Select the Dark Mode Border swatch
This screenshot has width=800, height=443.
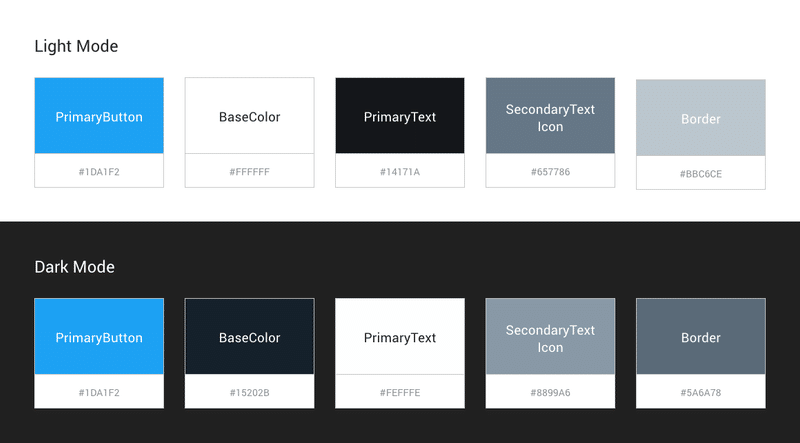pyautogui.click(x=701, y=336)
